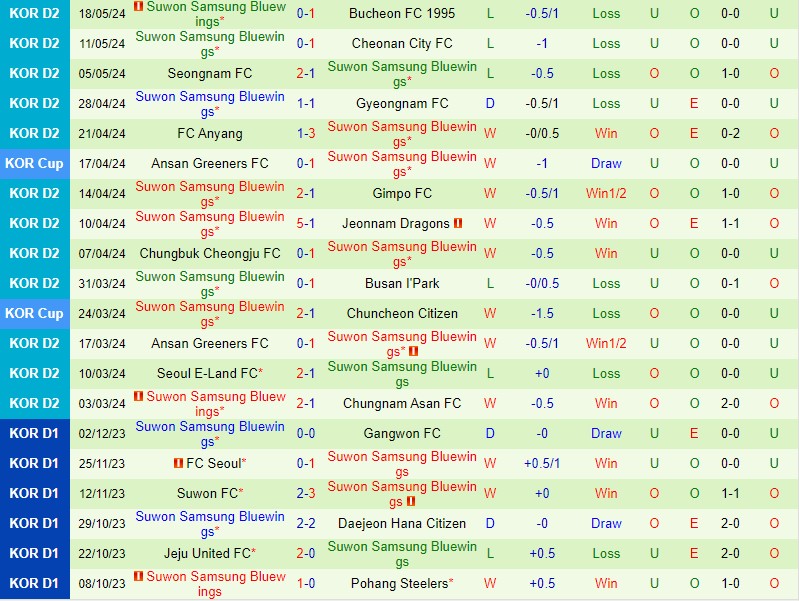This screenshot has width=799, height=601.
Task: Open Bucheon FC 1995 team link
Action: point(402,13)
